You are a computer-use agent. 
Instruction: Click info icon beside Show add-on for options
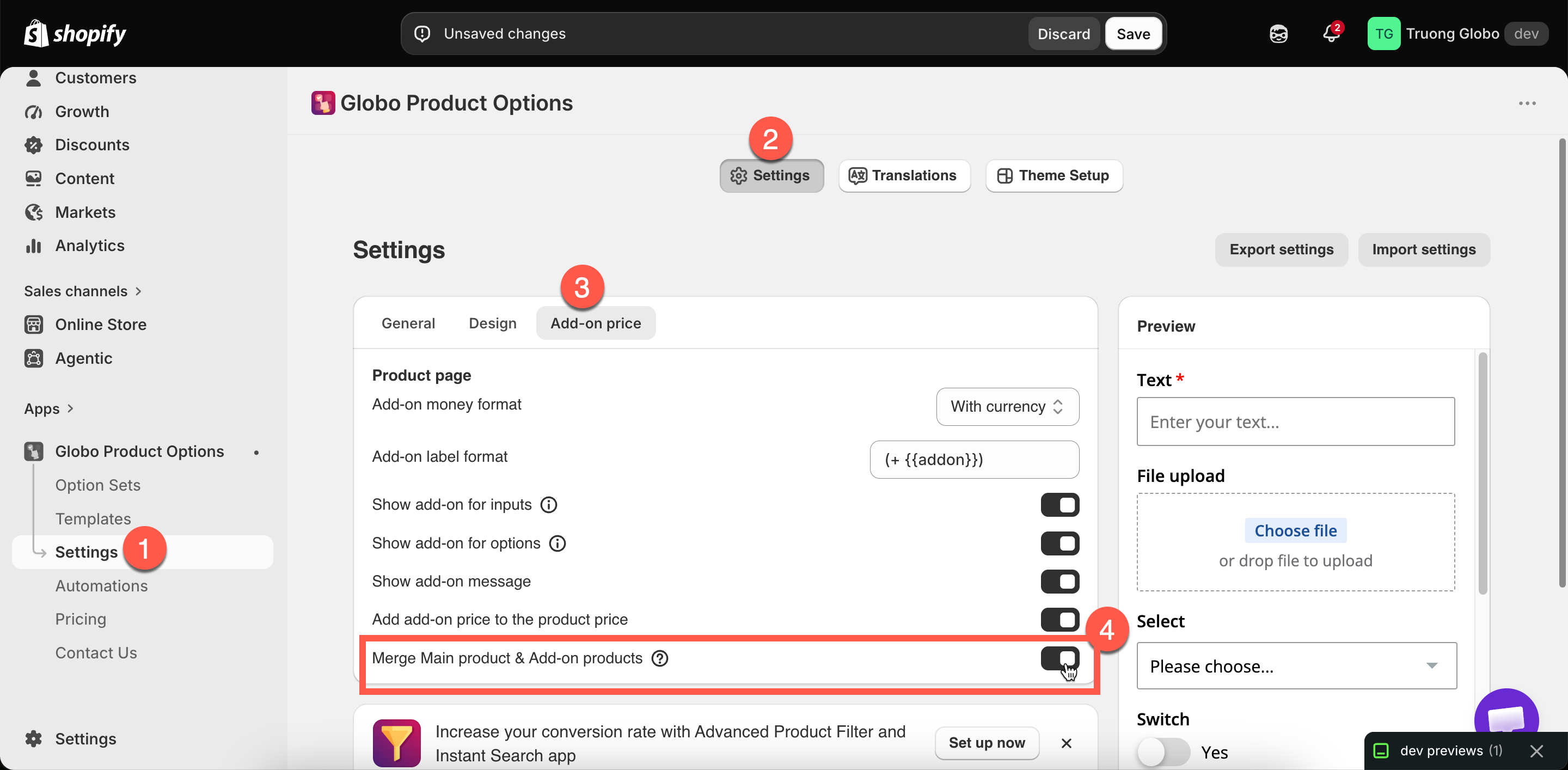tap(557, 543)
